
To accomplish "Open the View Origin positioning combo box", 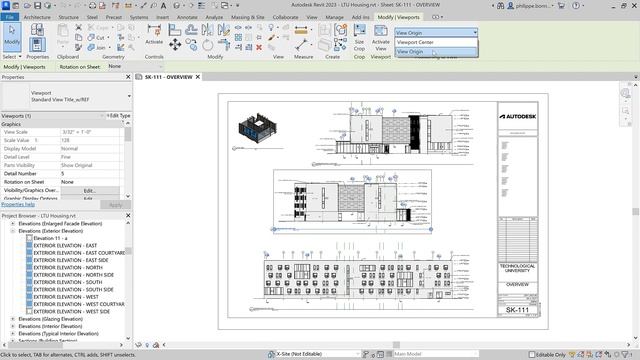I will (436, 33).
